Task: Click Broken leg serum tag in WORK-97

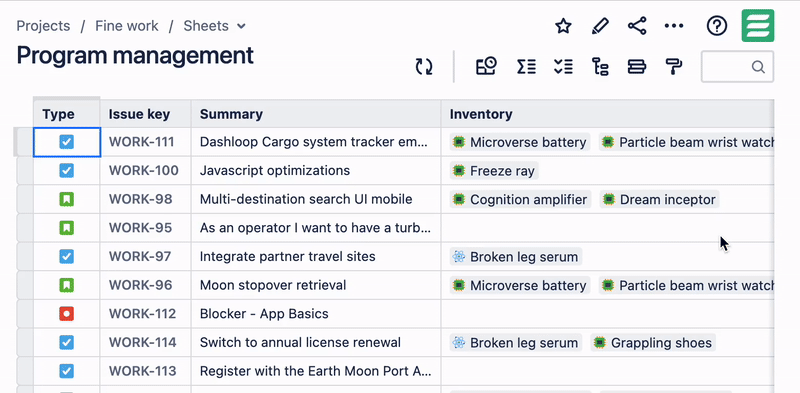Action: click(516, 256)
